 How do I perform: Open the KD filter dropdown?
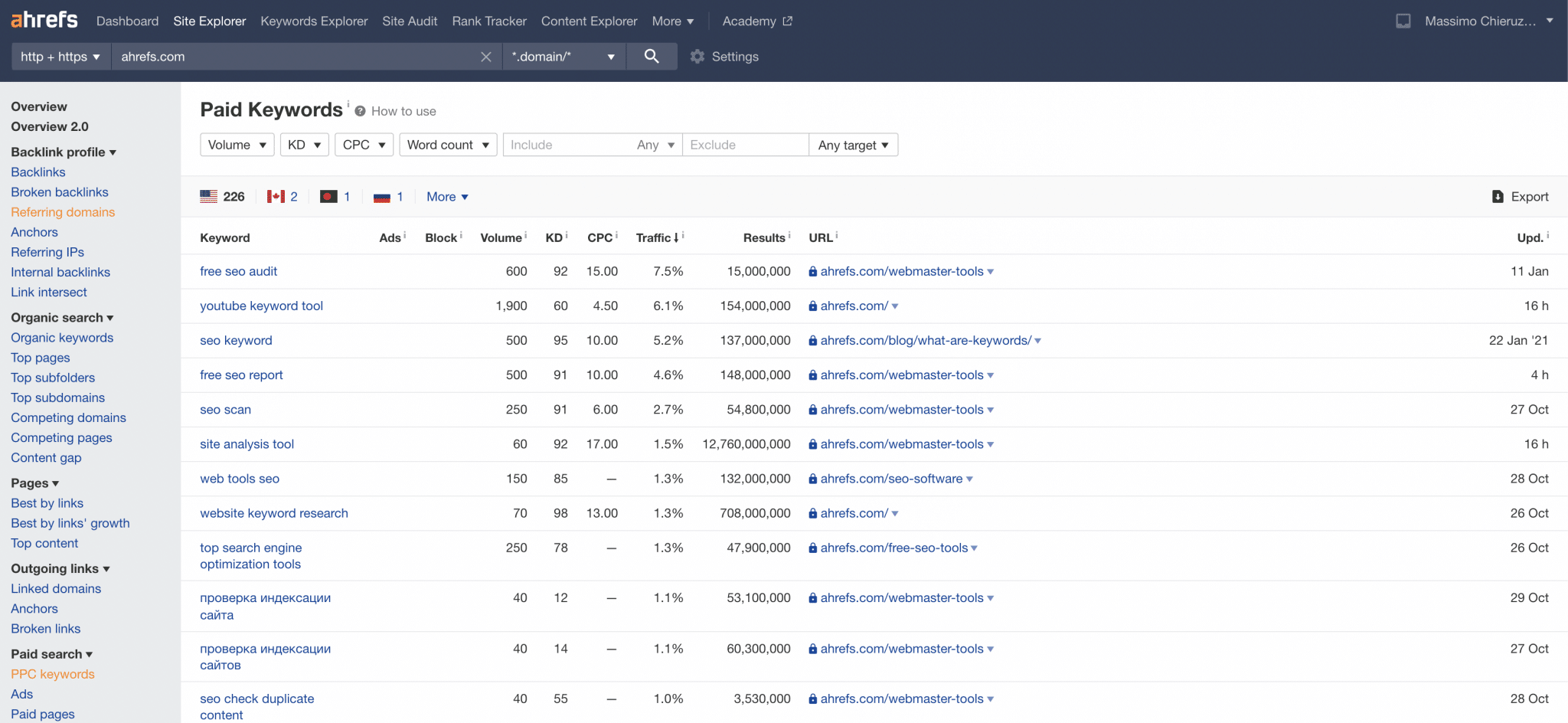[305, 145]
